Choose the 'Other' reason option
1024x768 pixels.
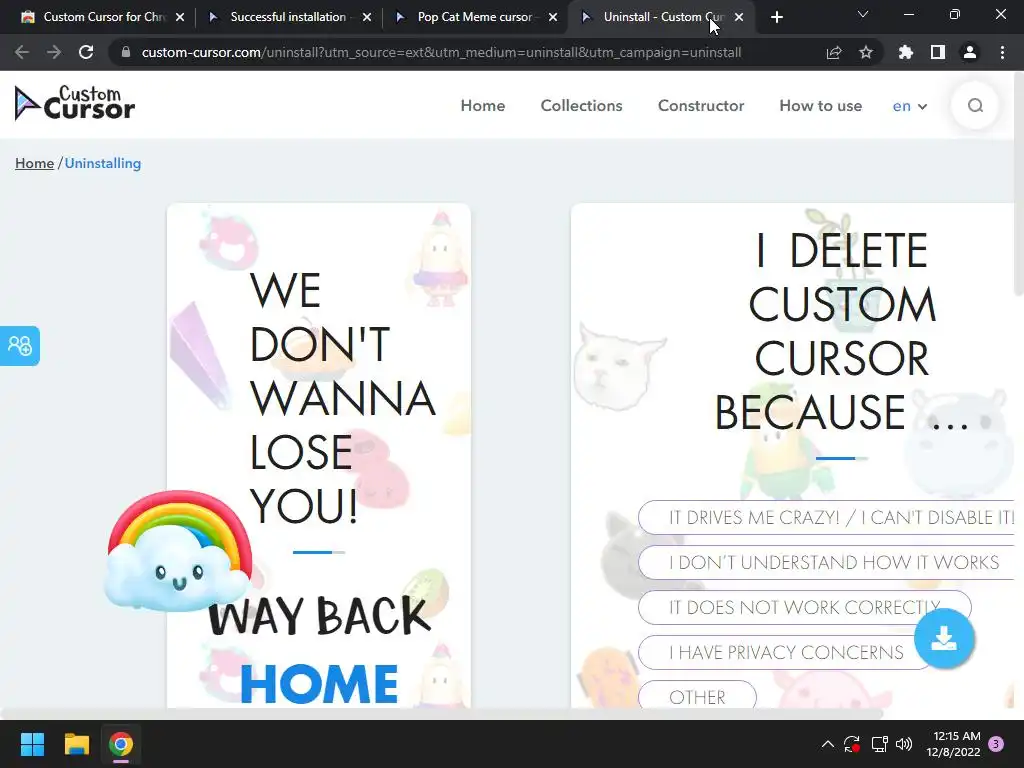pos(697,697)
